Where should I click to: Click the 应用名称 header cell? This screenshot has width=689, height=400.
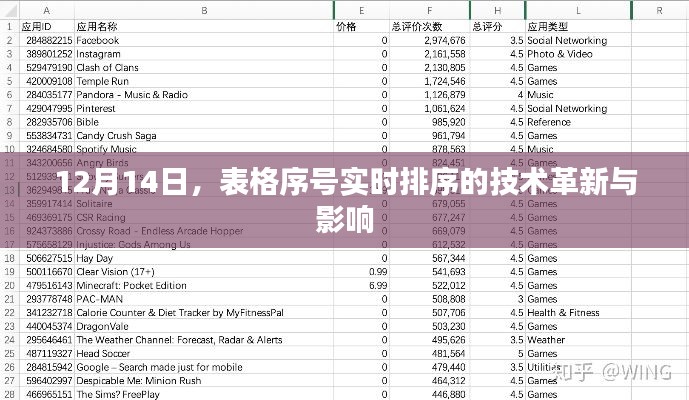pos(204,26)
